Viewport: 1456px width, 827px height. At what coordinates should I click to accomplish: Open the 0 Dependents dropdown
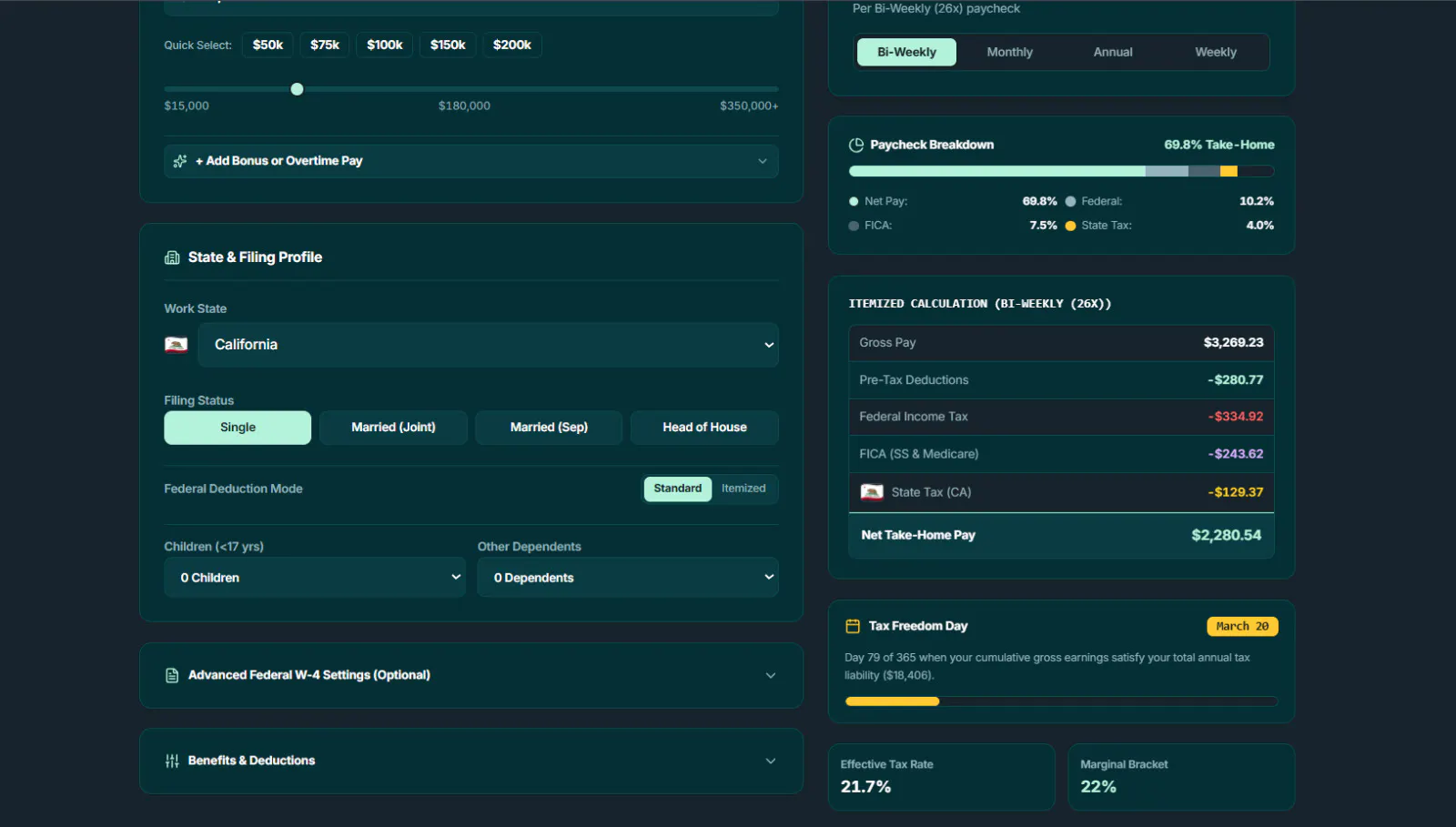628,578
